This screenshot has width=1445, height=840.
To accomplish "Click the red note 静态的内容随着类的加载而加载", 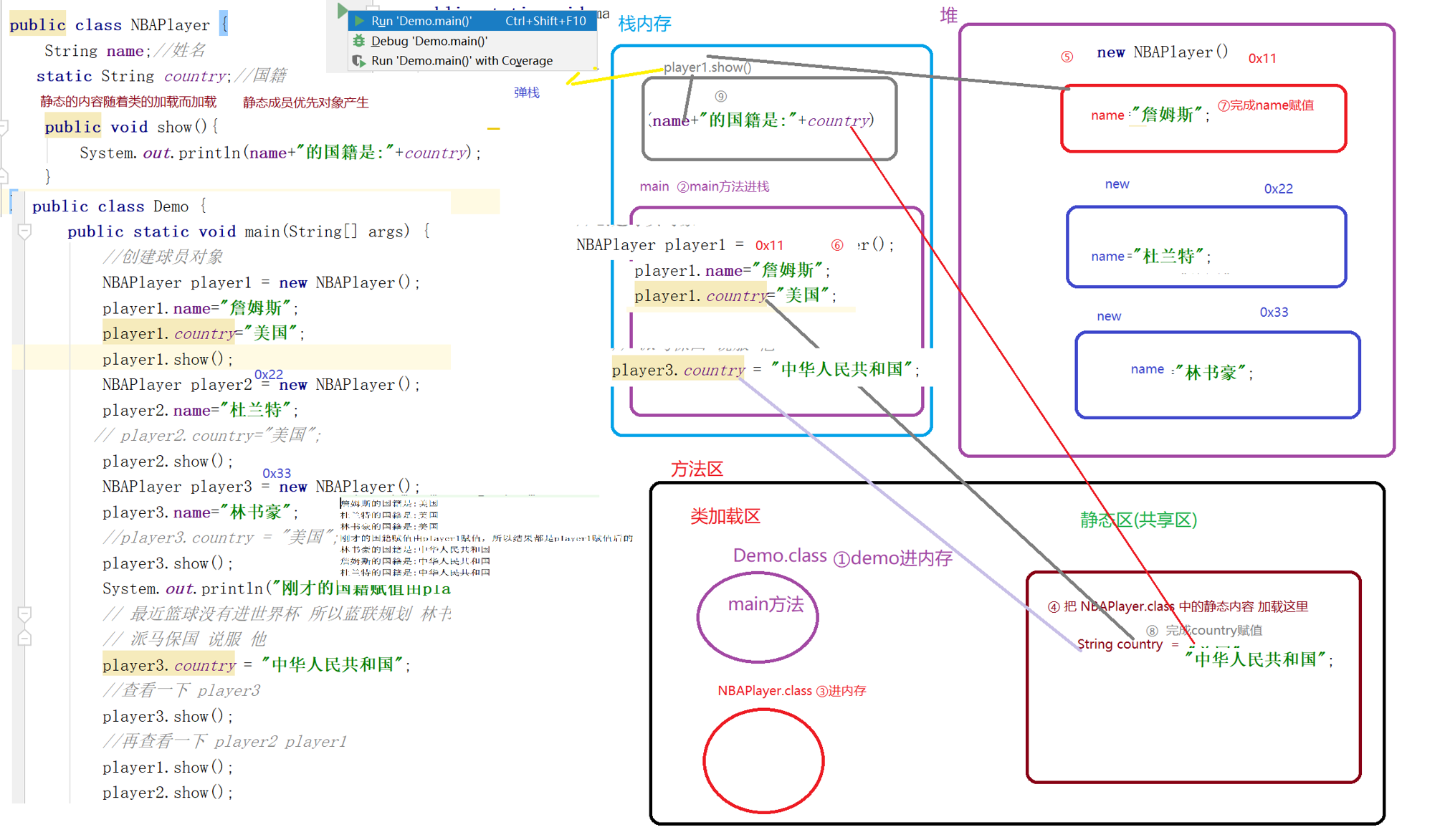I will 128,102.
